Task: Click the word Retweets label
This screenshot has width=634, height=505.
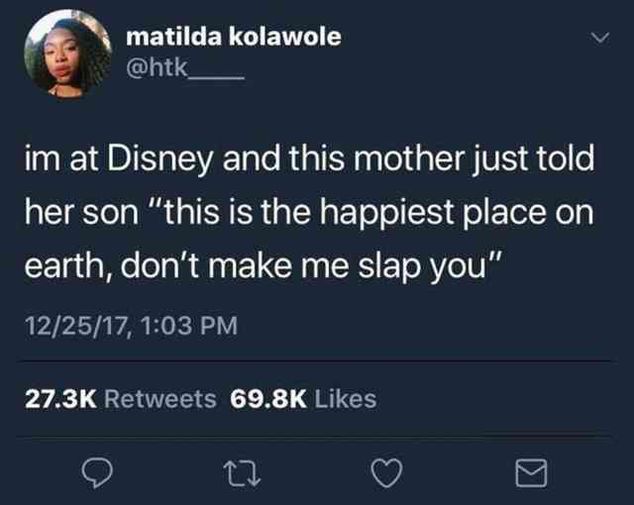Action: (x=161, y=399)
